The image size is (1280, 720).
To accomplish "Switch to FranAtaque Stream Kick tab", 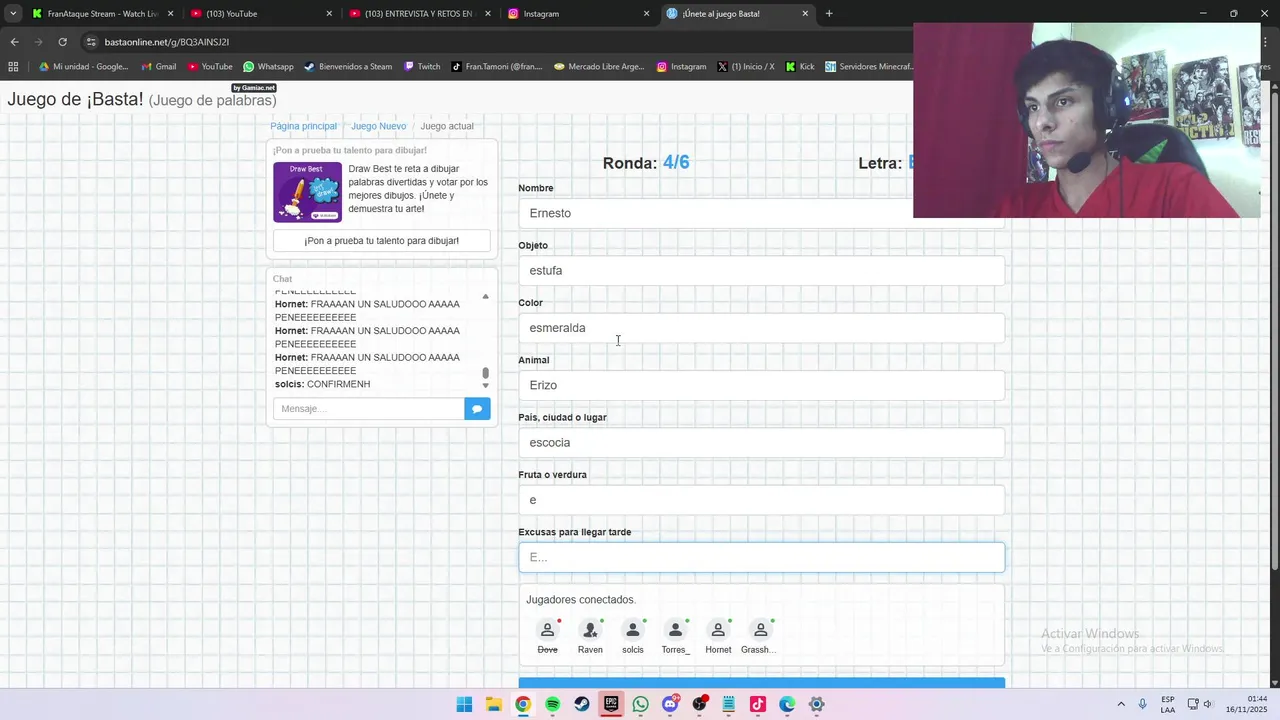I will tap(103, 14).
